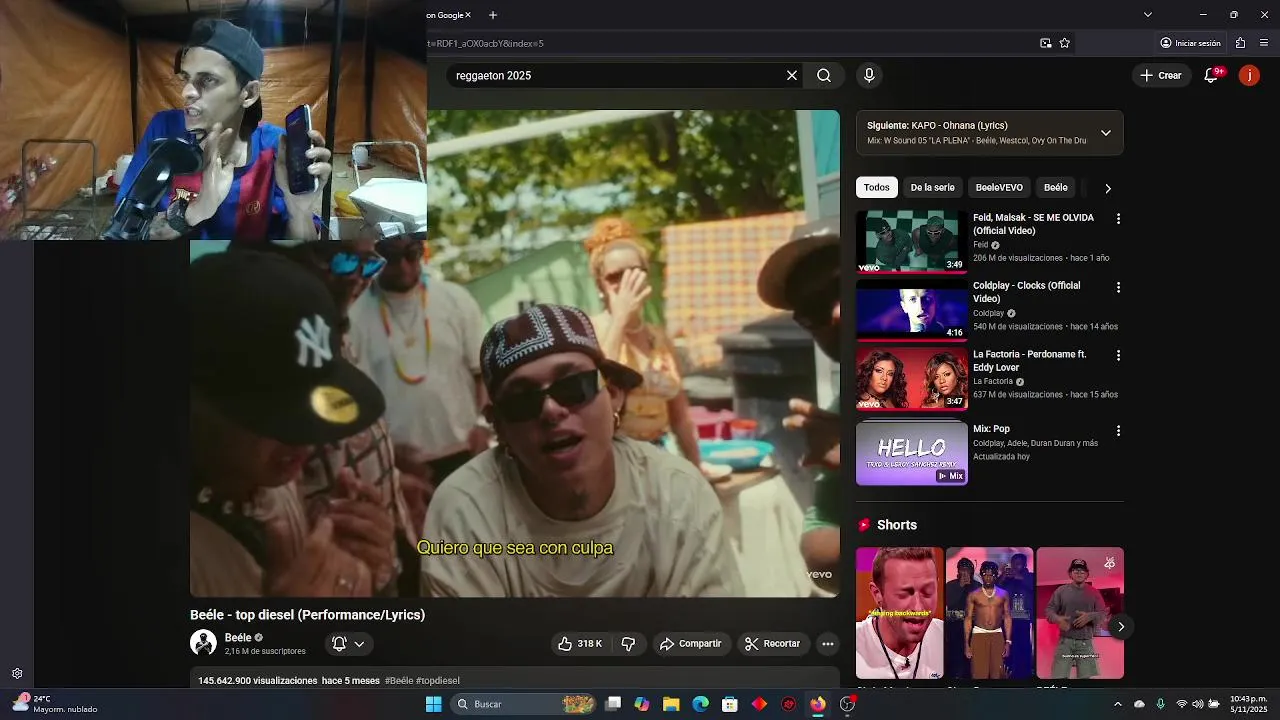Dislike the video with the thumbs-down
The image size is (1280, 720).
pyautogui.click(x=628, y=644)
